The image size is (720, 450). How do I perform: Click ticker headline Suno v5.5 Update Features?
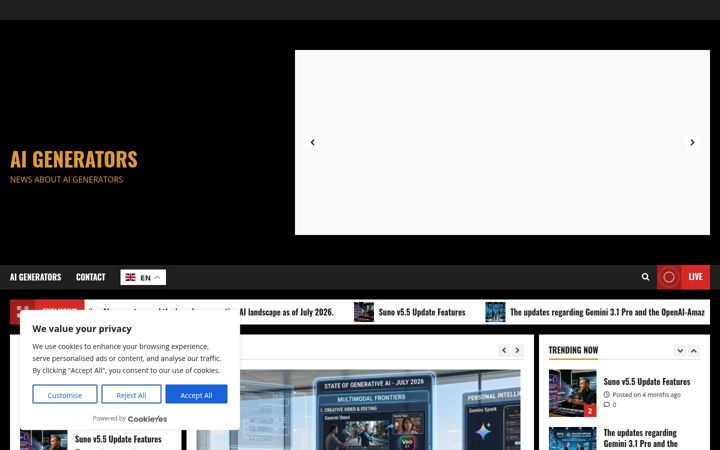pos(422,312)
